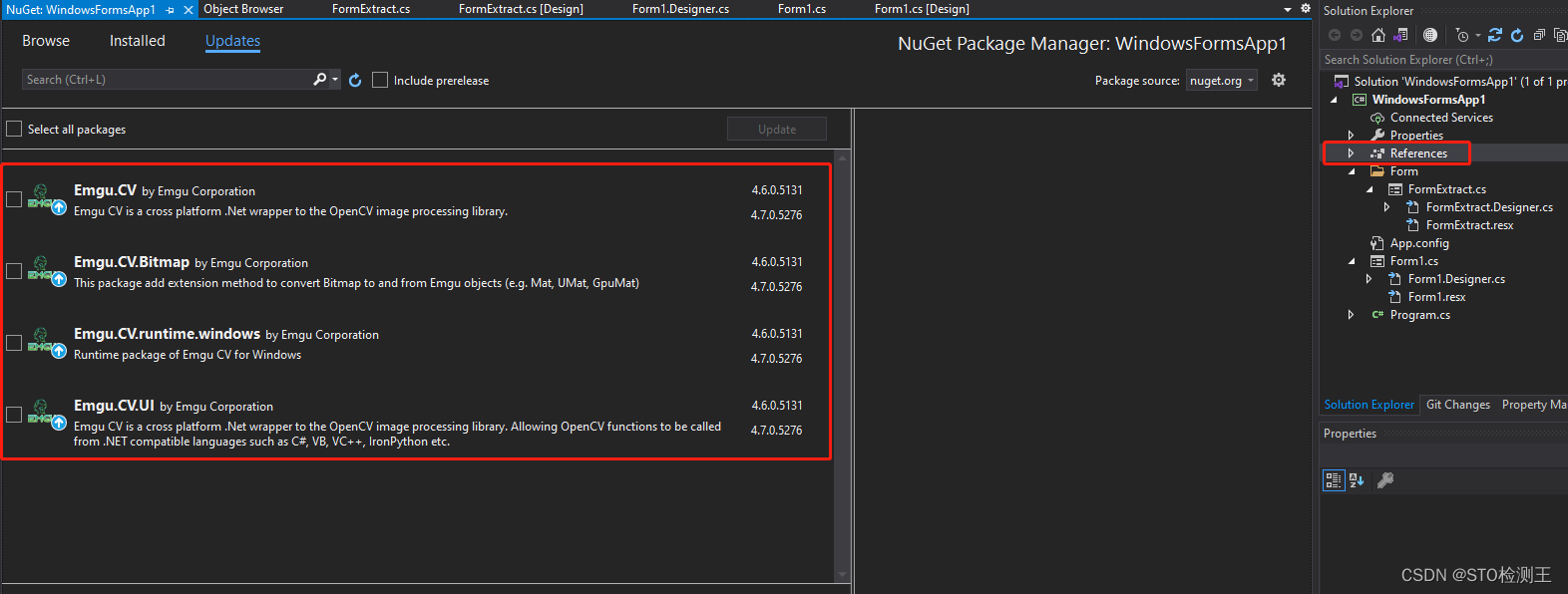Click the Categorized view icon in Properties
The image size is (1568, 594).
click(1334, 480)
